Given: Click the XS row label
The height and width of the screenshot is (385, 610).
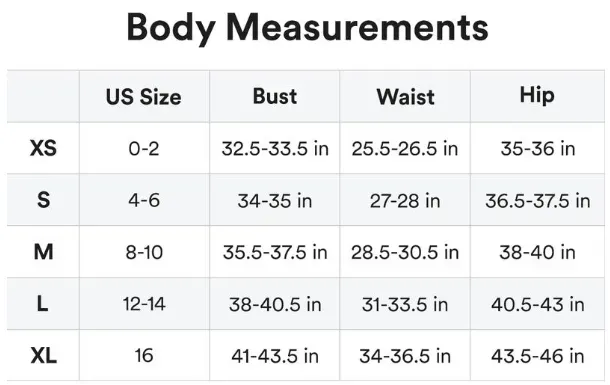Looking at the screenshot, I should [x=43, y=148].
